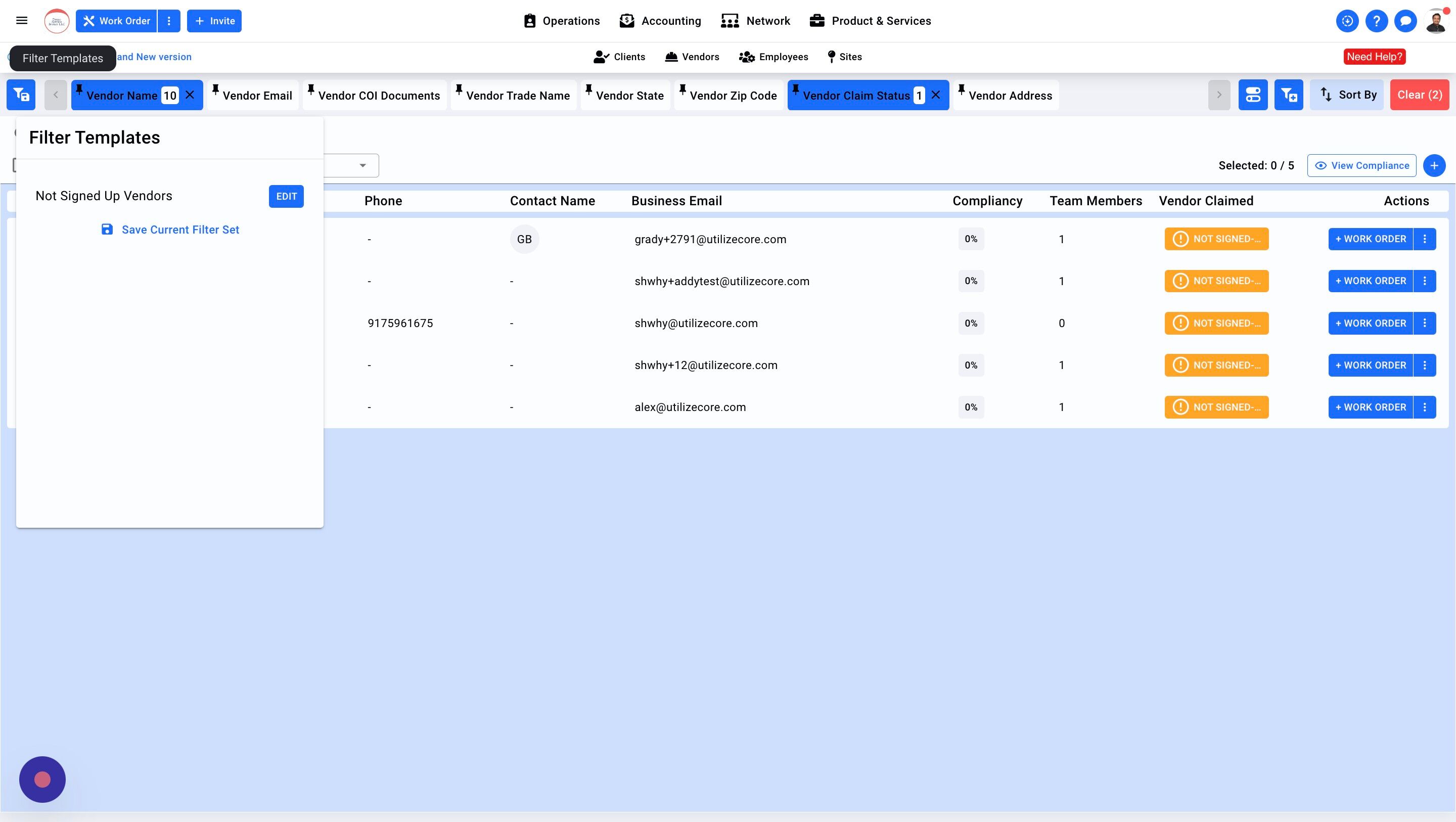Open the hamburger main menu
Screen dimensions: 1456x822
21,21
